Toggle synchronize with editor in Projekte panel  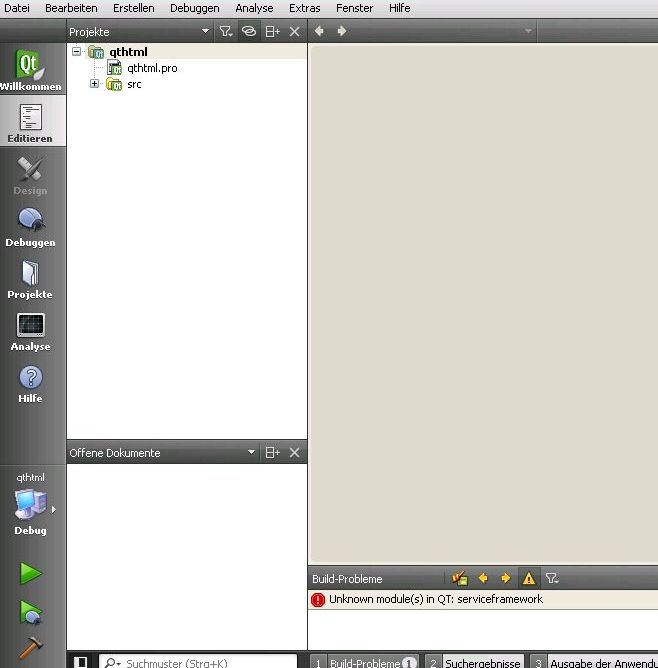(249, 32)
